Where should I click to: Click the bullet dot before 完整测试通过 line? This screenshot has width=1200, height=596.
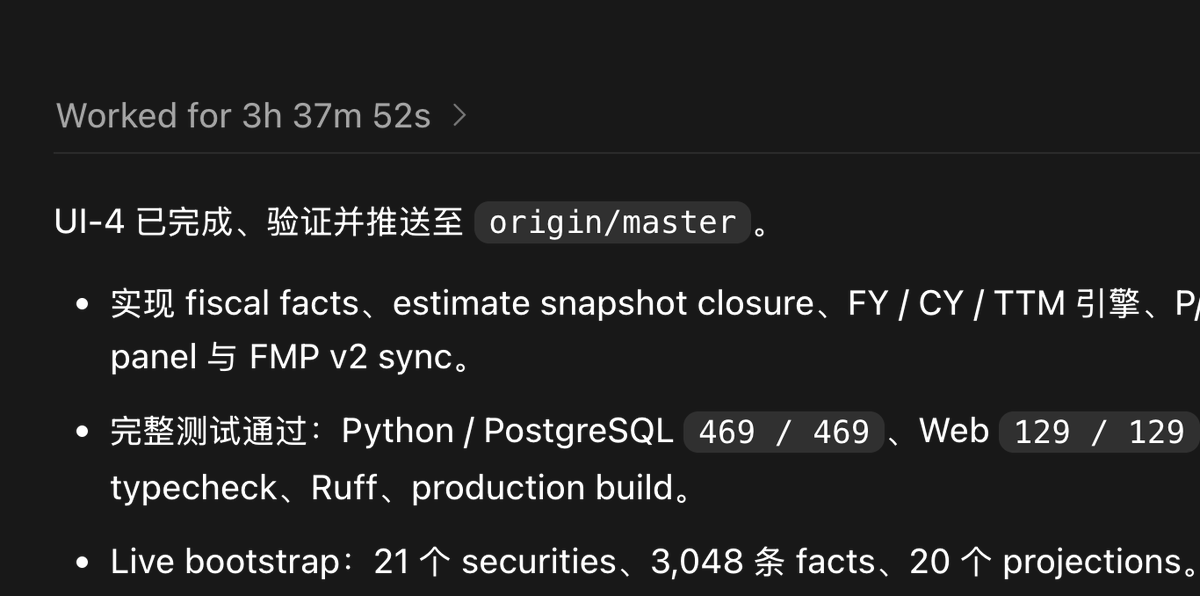pyautogui.click(x=84, y=432)
